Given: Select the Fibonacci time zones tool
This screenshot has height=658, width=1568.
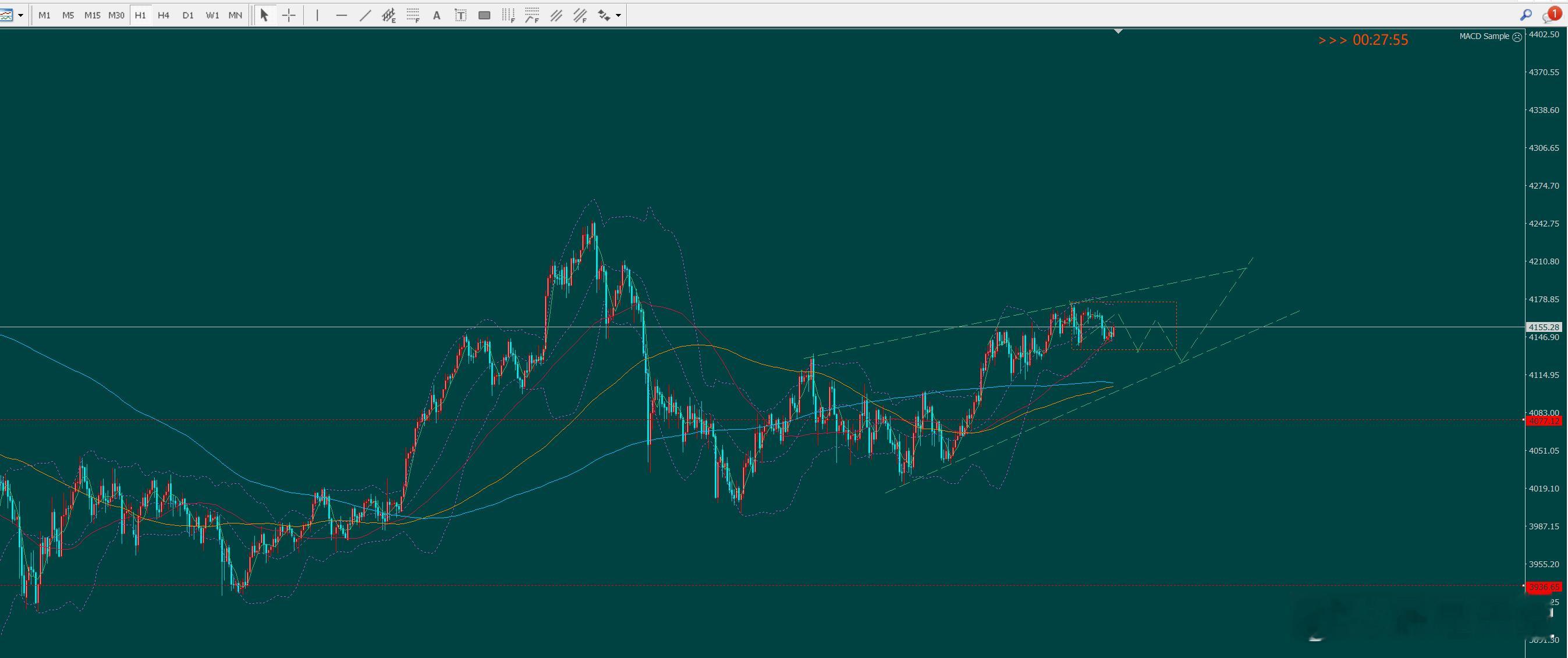Looking at the screenshot, I should (508, 15).
